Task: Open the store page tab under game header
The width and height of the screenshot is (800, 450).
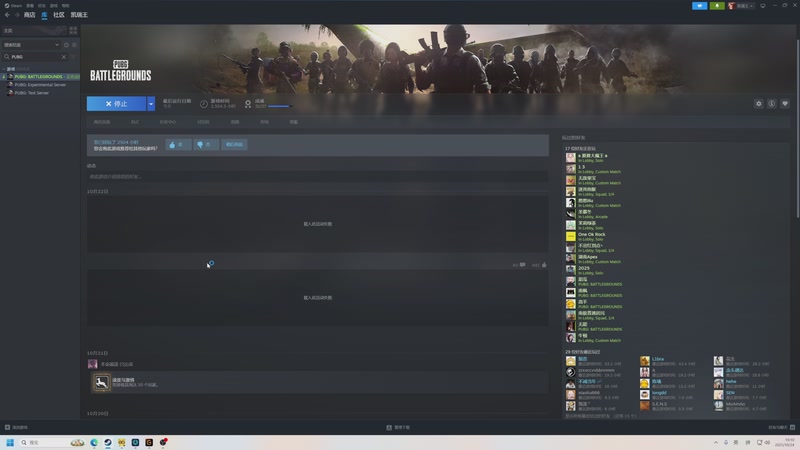Action: pos(102,122)
